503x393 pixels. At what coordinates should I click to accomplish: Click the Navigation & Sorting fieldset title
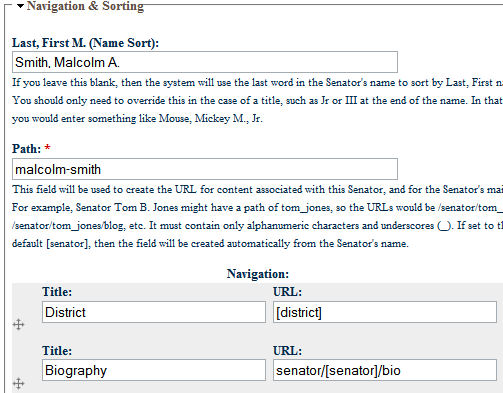coord(85,6)
